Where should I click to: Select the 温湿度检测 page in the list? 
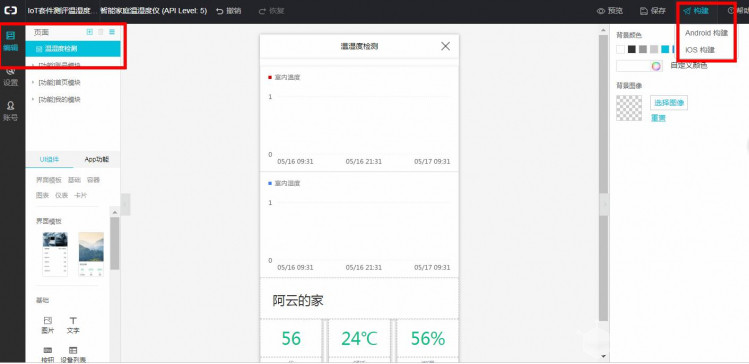click(73, 49)
